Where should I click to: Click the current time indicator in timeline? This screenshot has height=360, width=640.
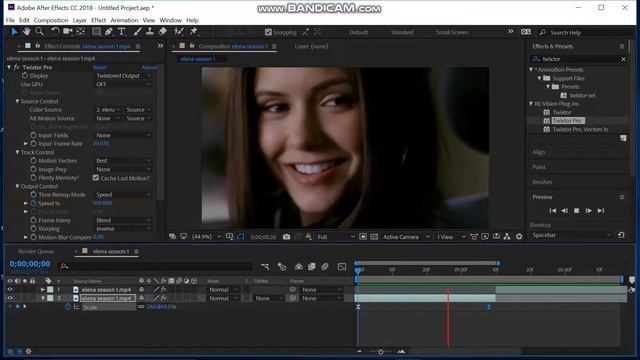coord(358,270)
